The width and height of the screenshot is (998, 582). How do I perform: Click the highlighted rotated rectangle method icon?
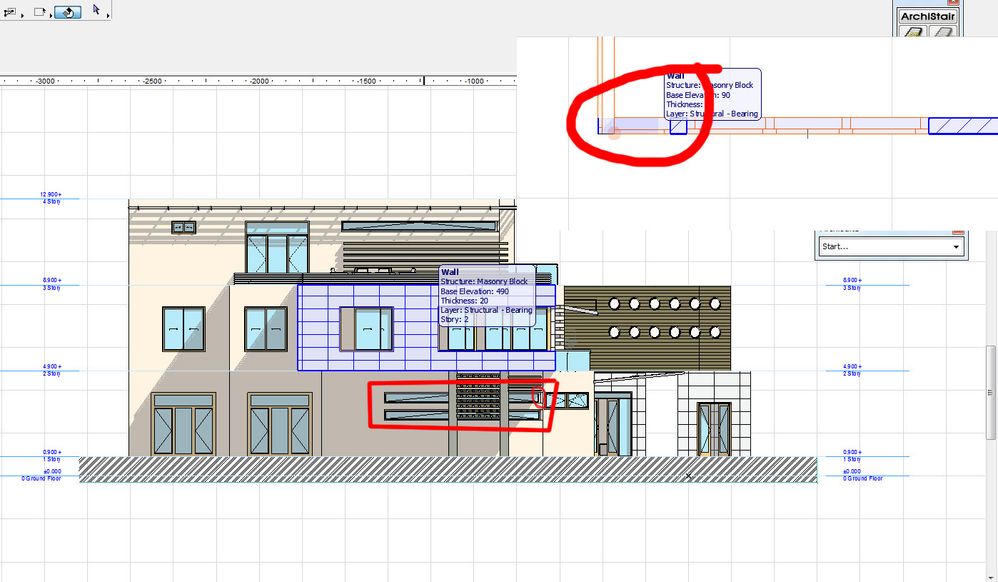click(67, 12)
